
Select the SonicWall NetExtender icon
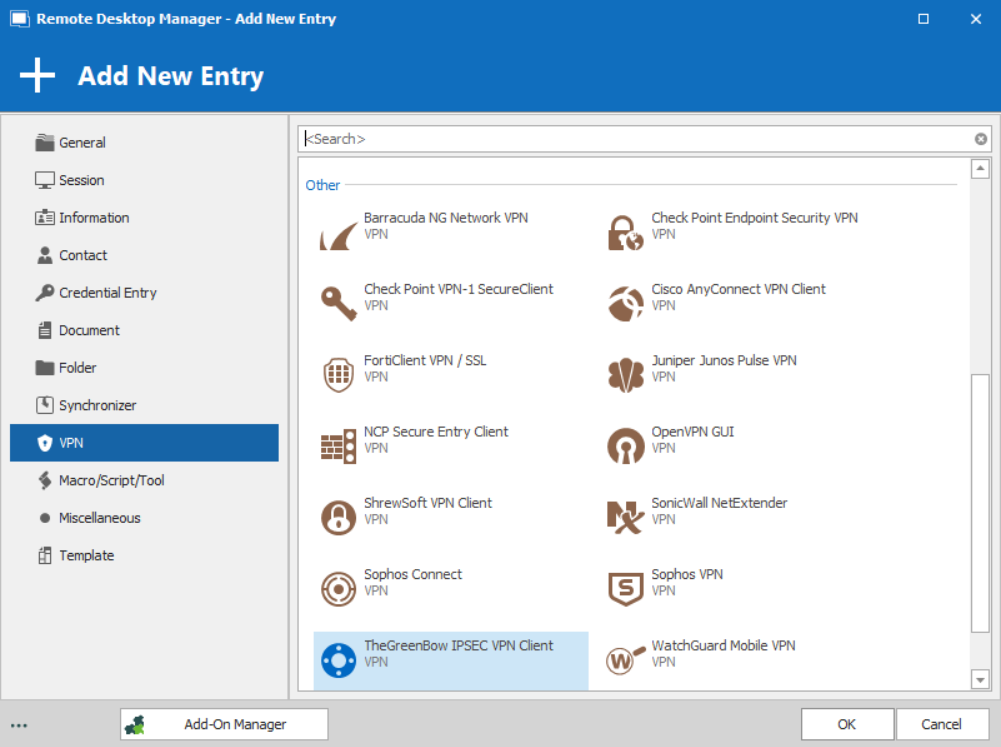(626, 517)
